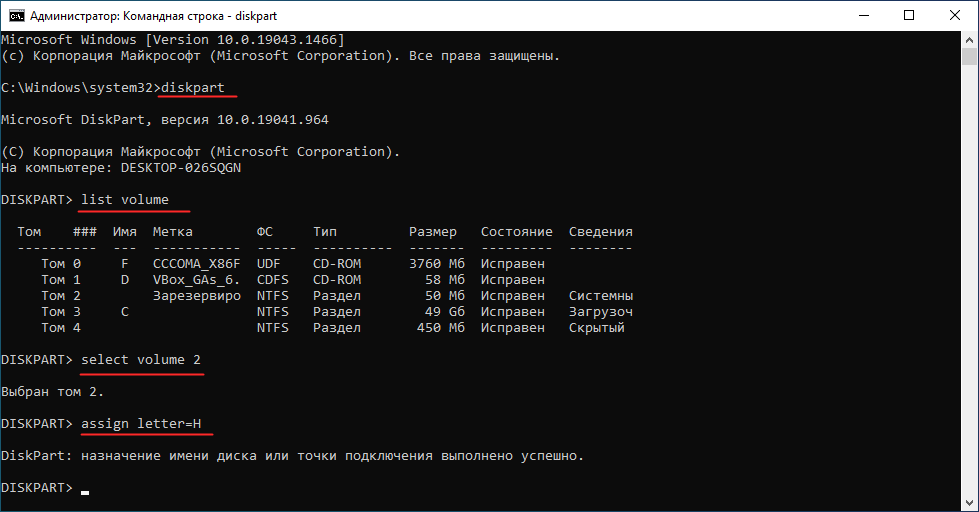Click the size value '450 Мб'
The image size is (979, 512).
(x=441, y=328)
